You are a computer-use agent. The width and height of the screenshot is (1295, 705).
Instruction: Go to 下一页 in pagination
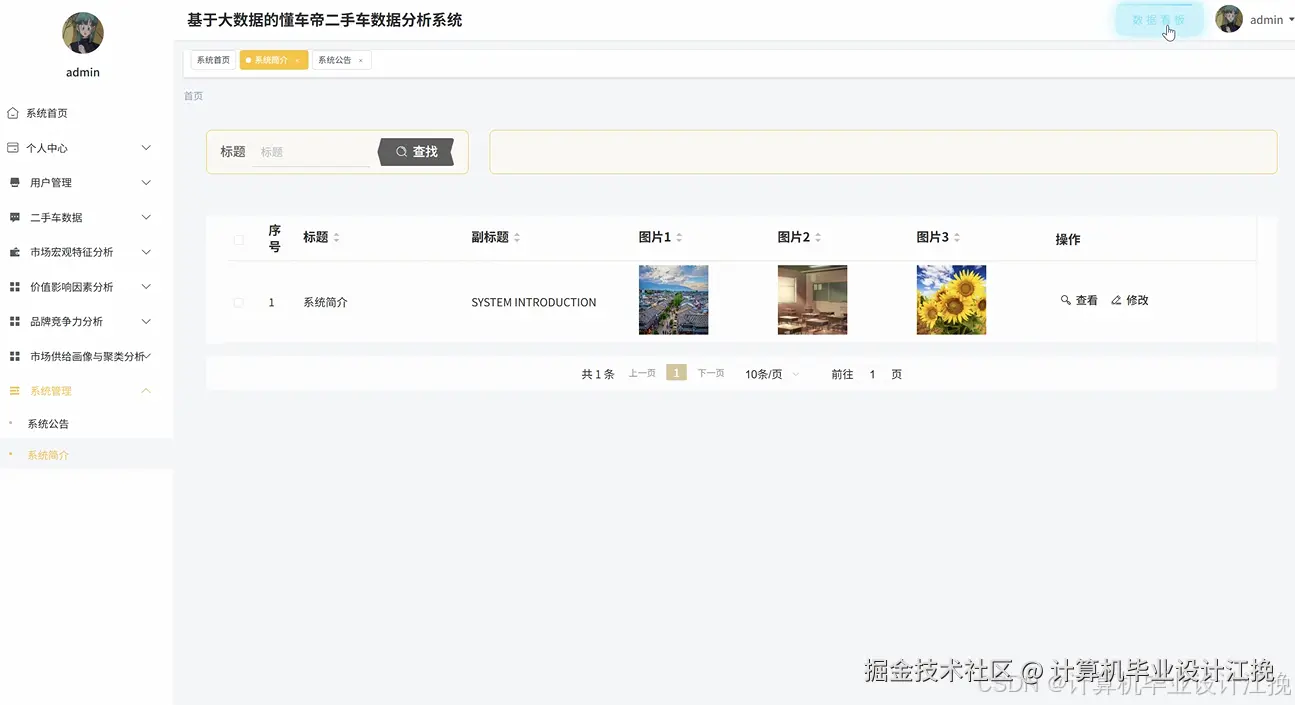pos(711,373)
